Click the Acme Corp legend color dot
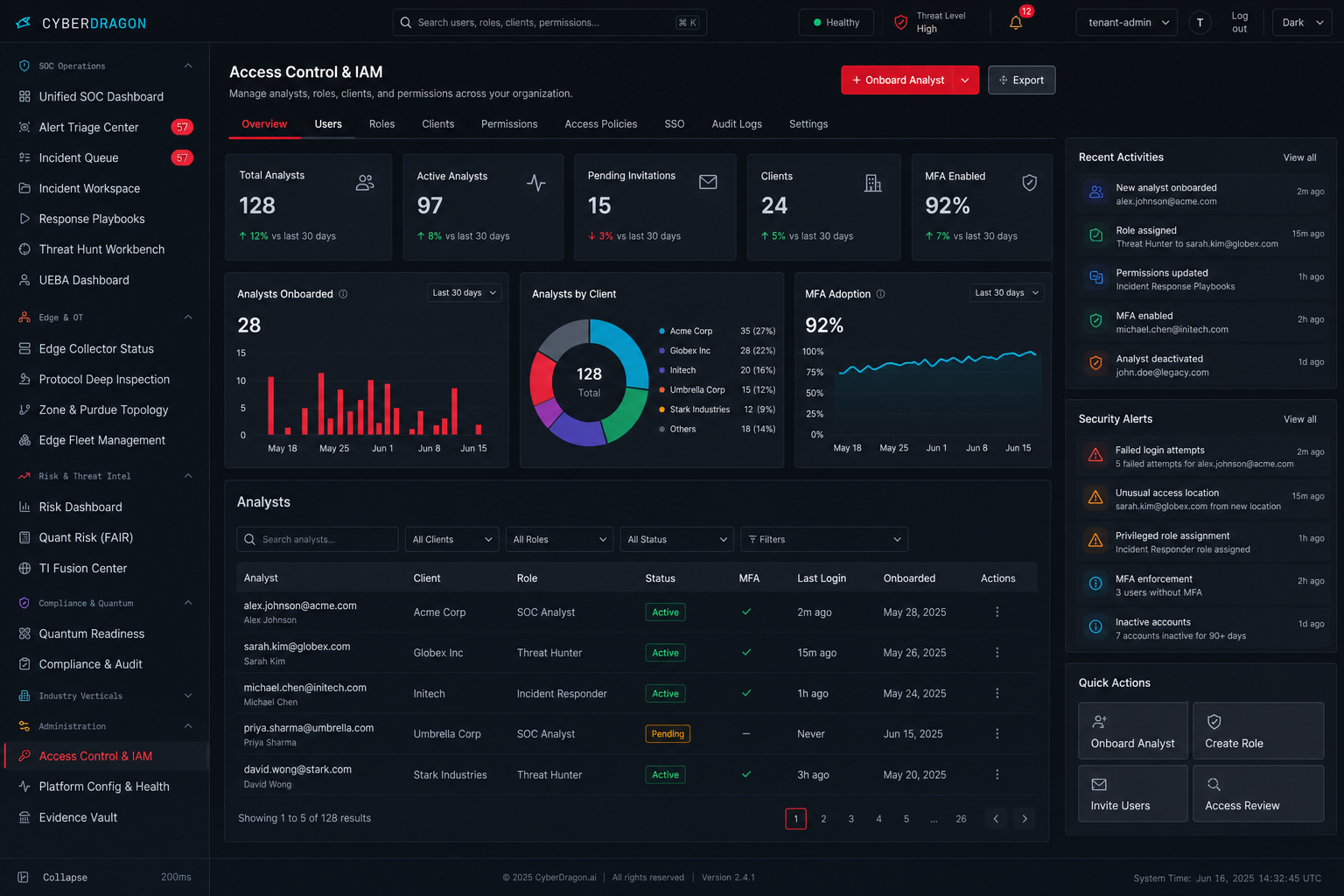Screen dimensions: 1344x896 [x=661, y=331]
